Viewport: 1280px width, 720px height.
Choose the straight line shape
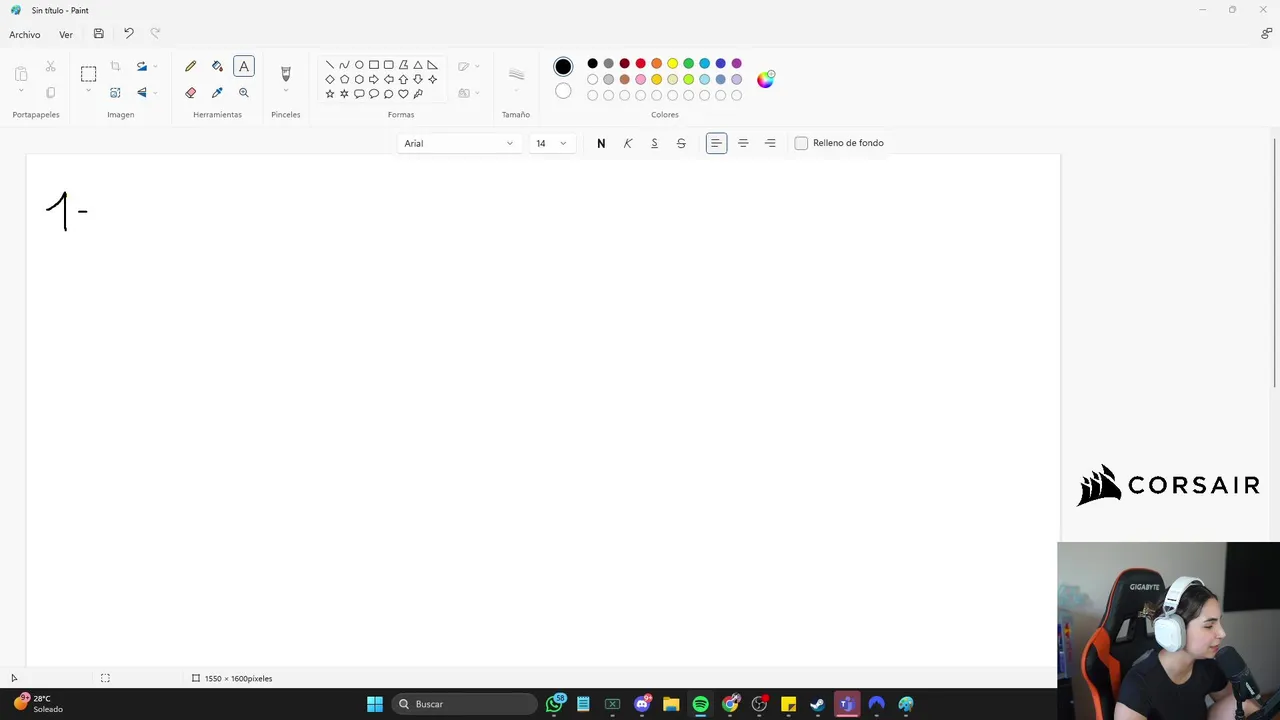(330, 65)
